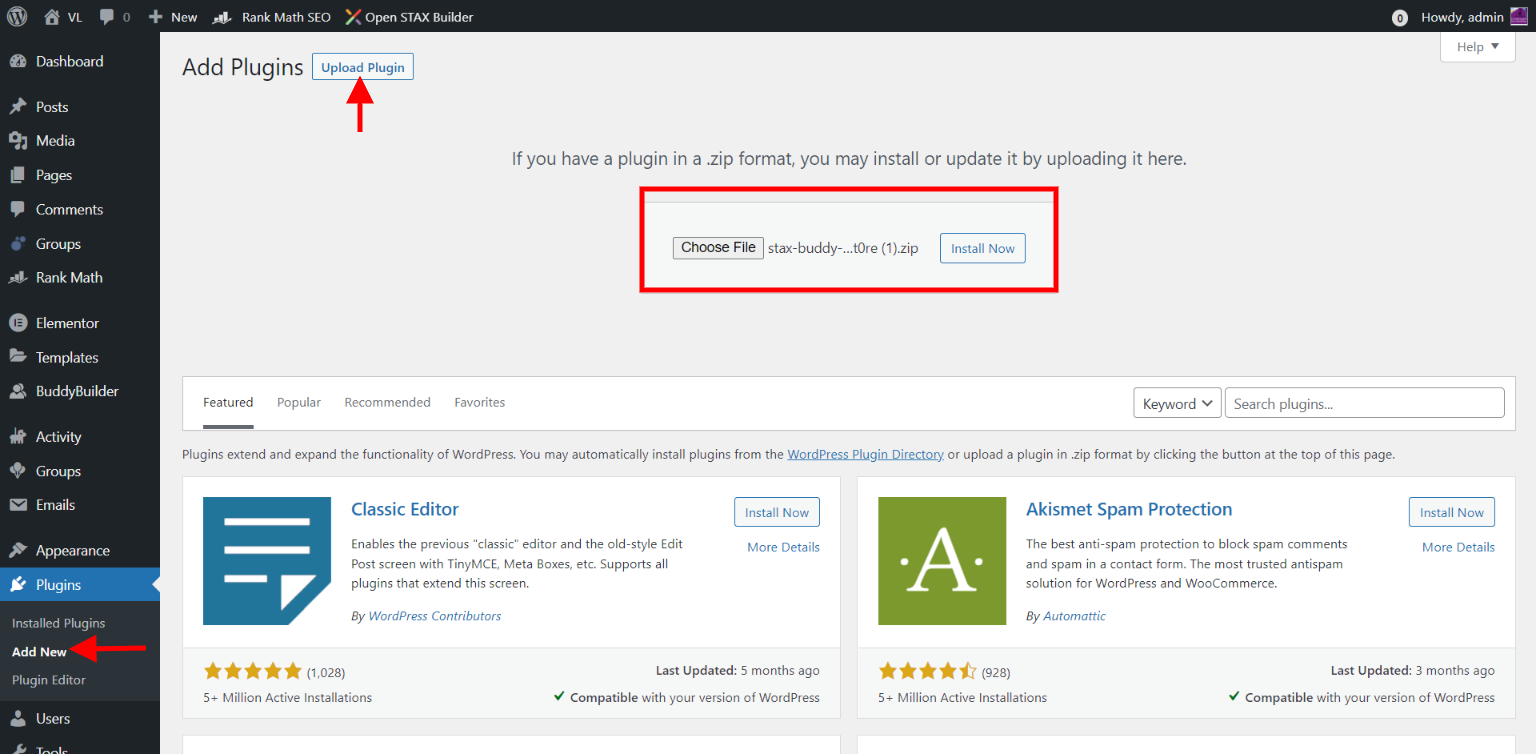Click the Choose File button

point(718,248)
